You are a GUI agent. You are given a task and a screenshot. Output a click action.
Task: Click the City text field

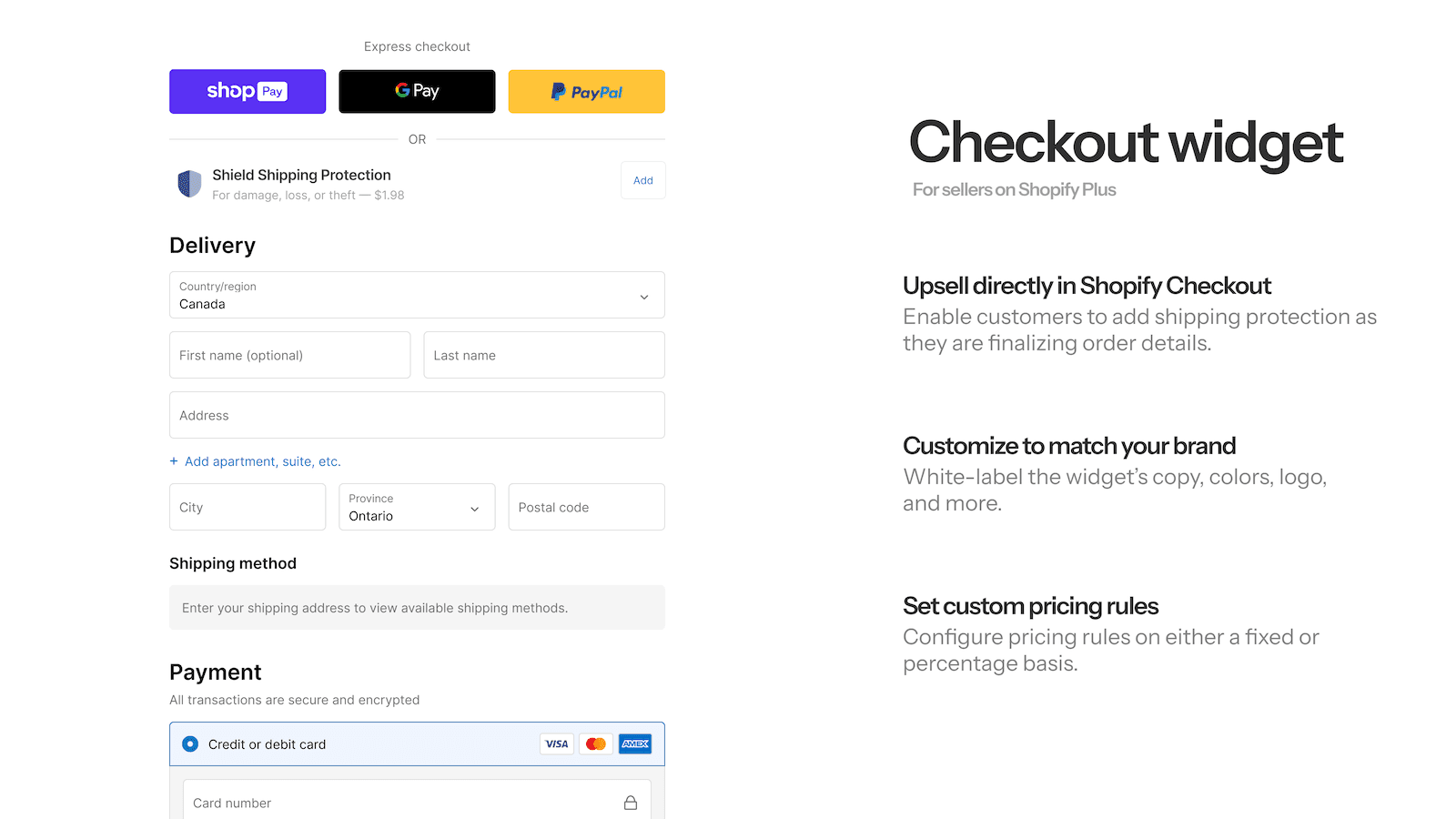point(248,507)
